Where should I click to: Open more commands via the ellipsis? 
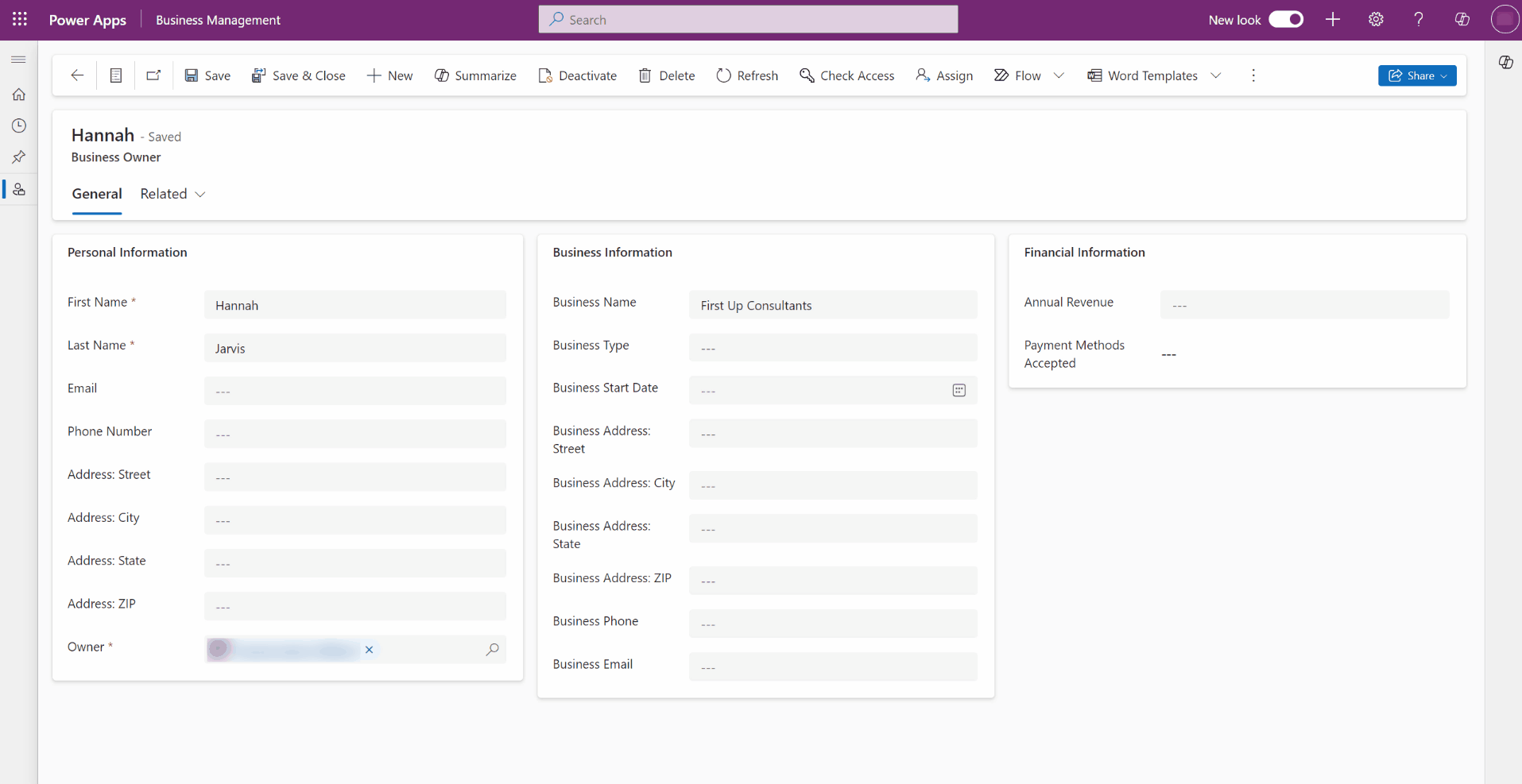[1253, 75]
